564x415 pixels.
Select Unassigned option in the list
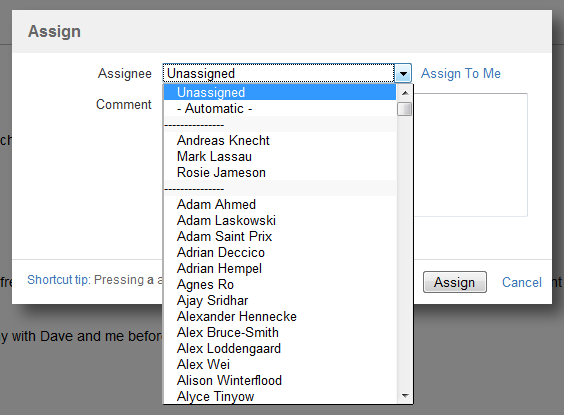pyautogui.click(x=280, y=92)
